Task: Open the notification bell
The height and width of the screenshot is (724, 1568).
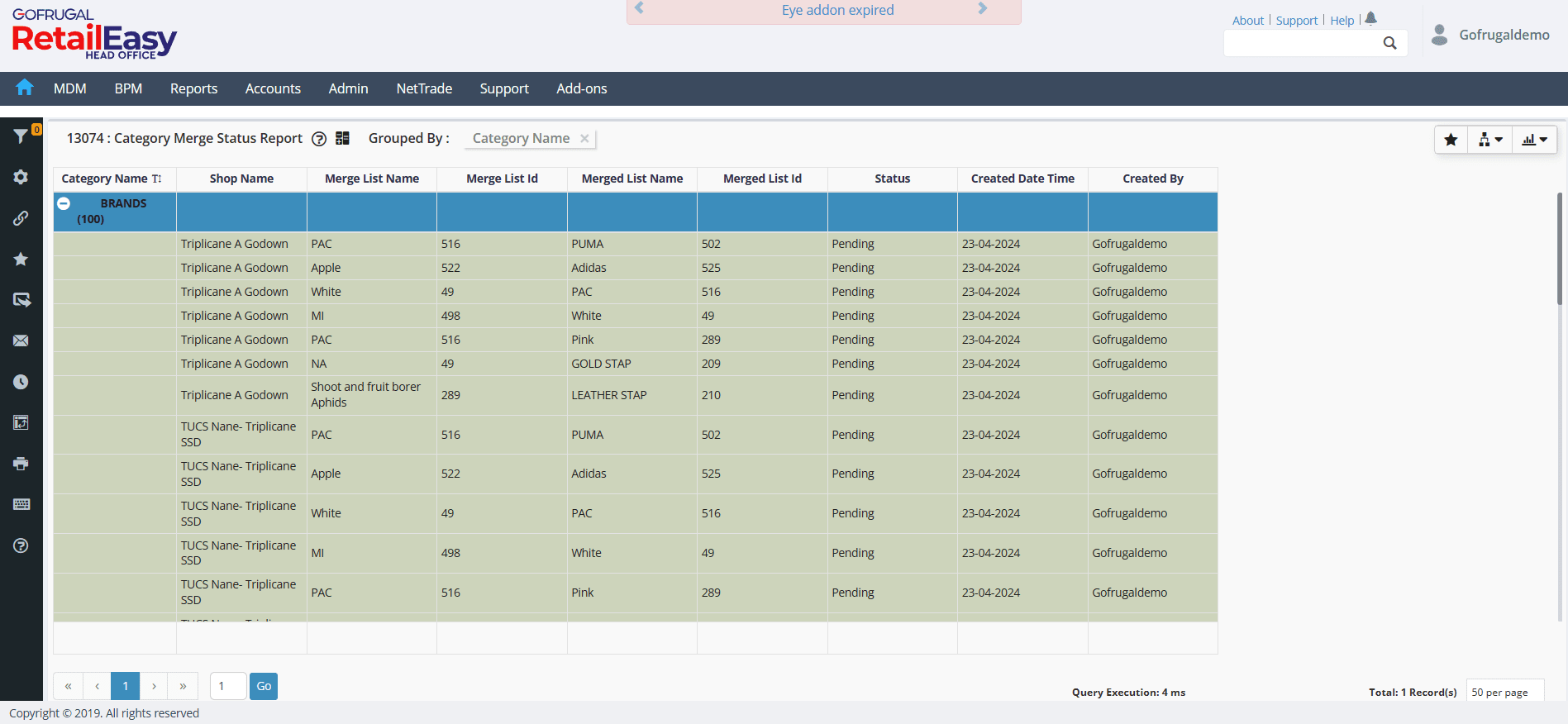Action: 1370,19
